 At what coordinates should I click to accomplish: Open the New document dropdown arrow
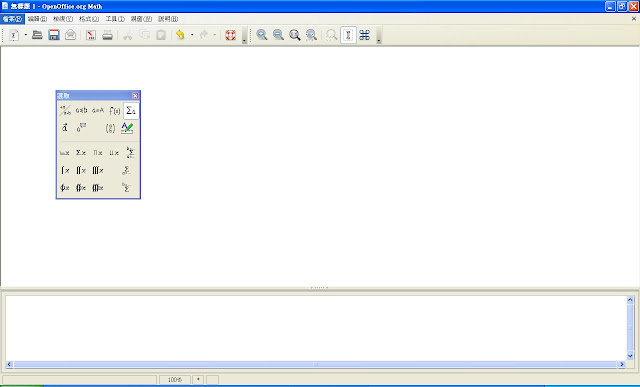[26, 35]
